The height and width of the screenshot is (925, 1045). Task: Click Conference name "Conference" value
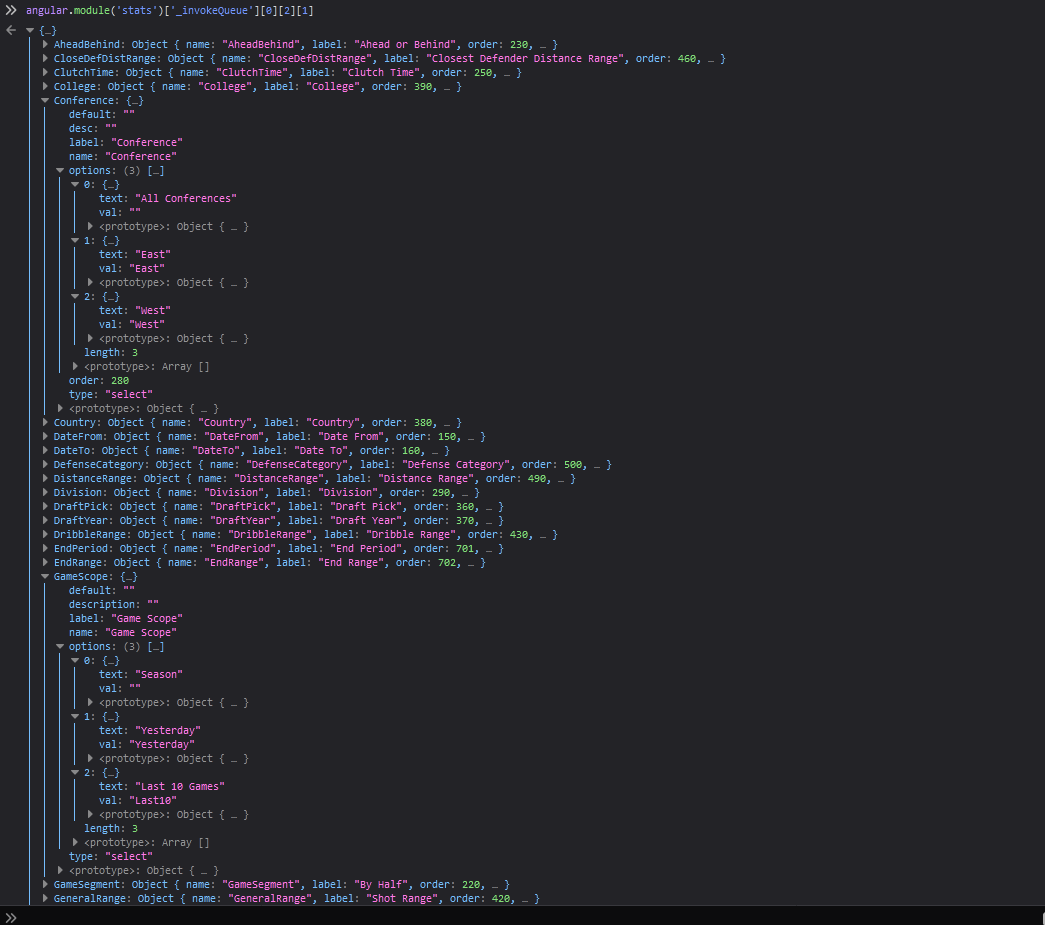tap(141, 156)
